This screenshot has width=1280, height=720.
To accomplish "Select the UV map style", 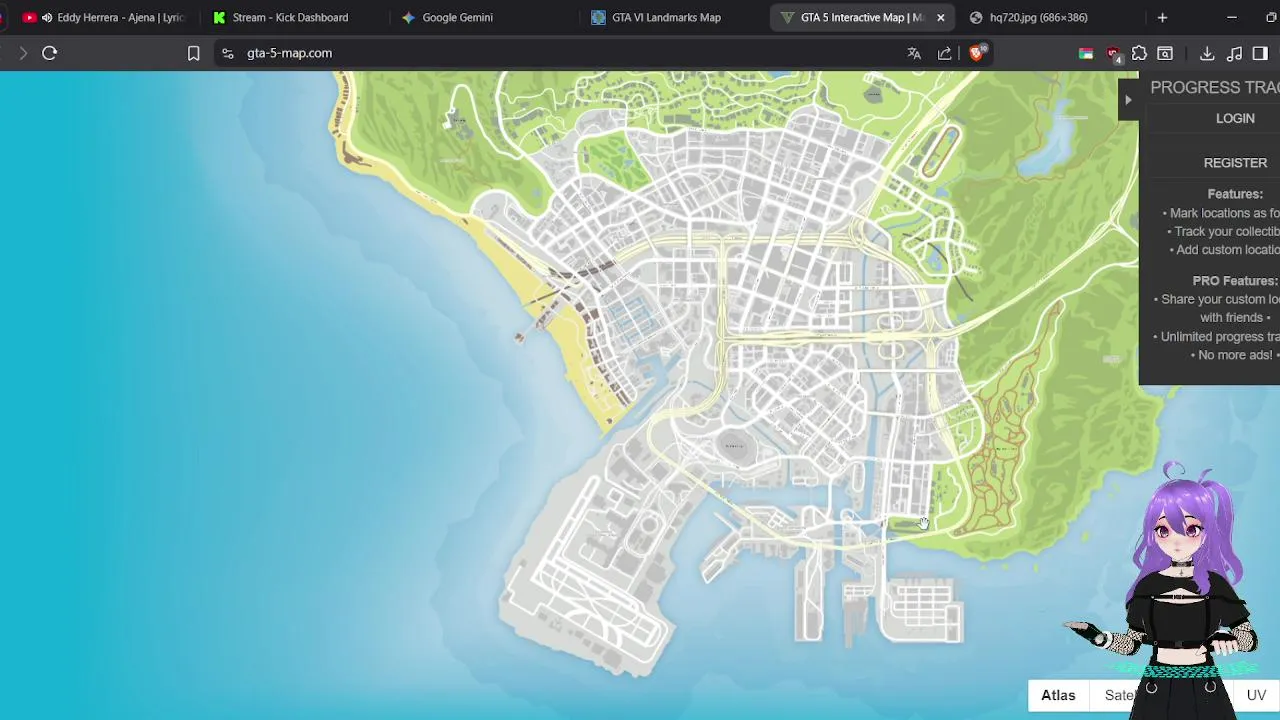I will [1256, 695].
